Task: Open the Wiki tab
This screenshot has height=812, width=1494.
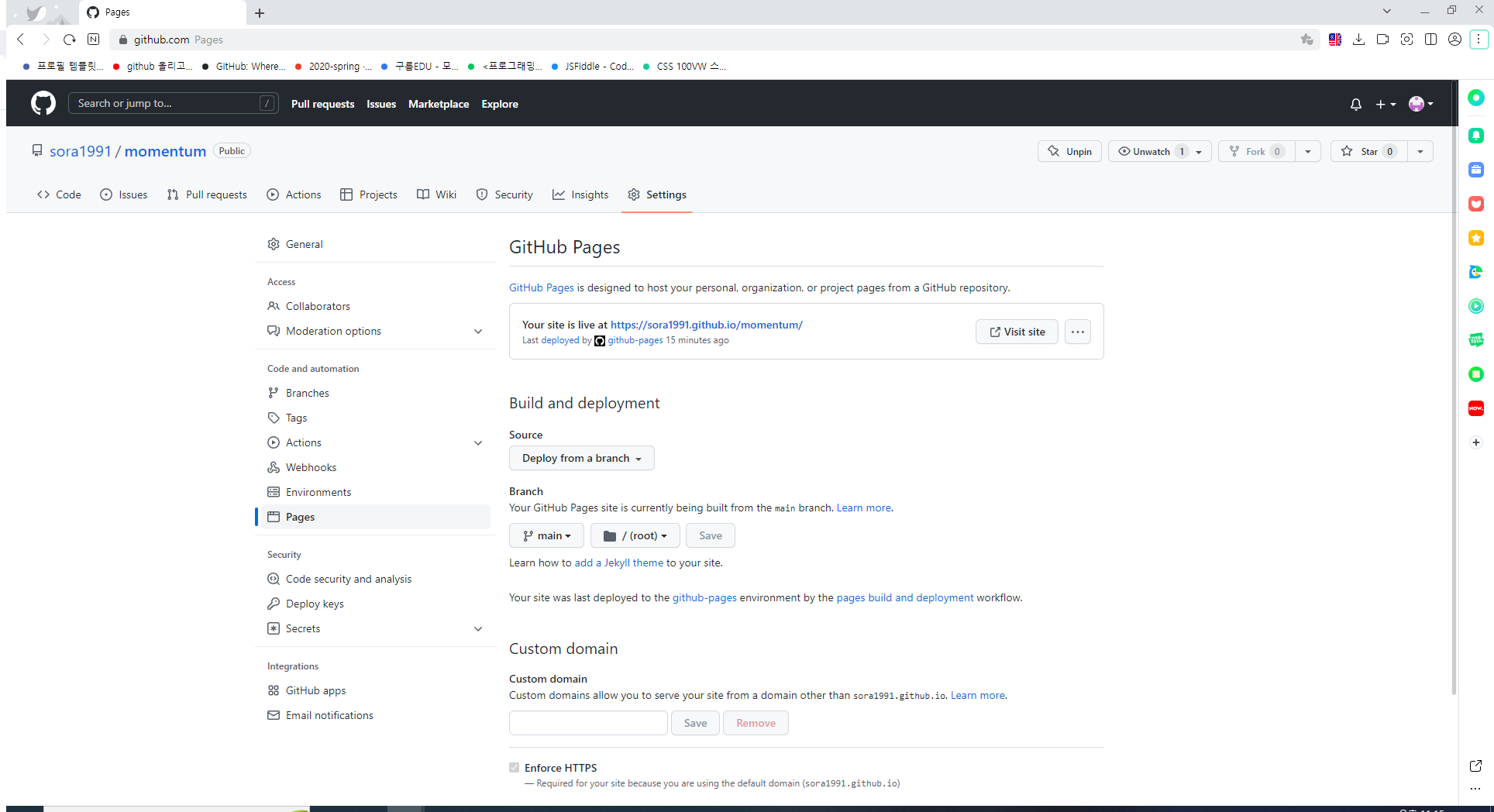Action: (437, 194)
